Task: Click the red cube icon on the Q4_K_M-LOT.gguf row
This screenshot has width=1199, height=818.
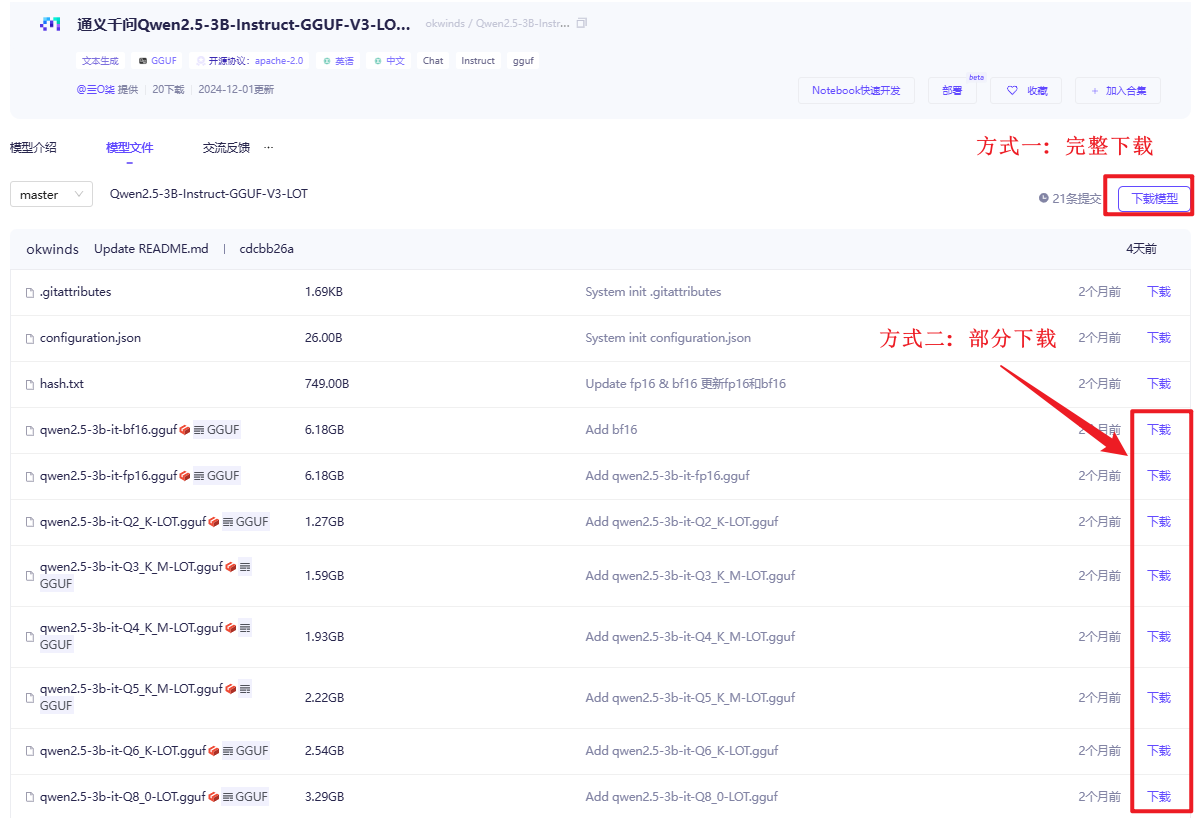Action: click(x=230, y=628)
